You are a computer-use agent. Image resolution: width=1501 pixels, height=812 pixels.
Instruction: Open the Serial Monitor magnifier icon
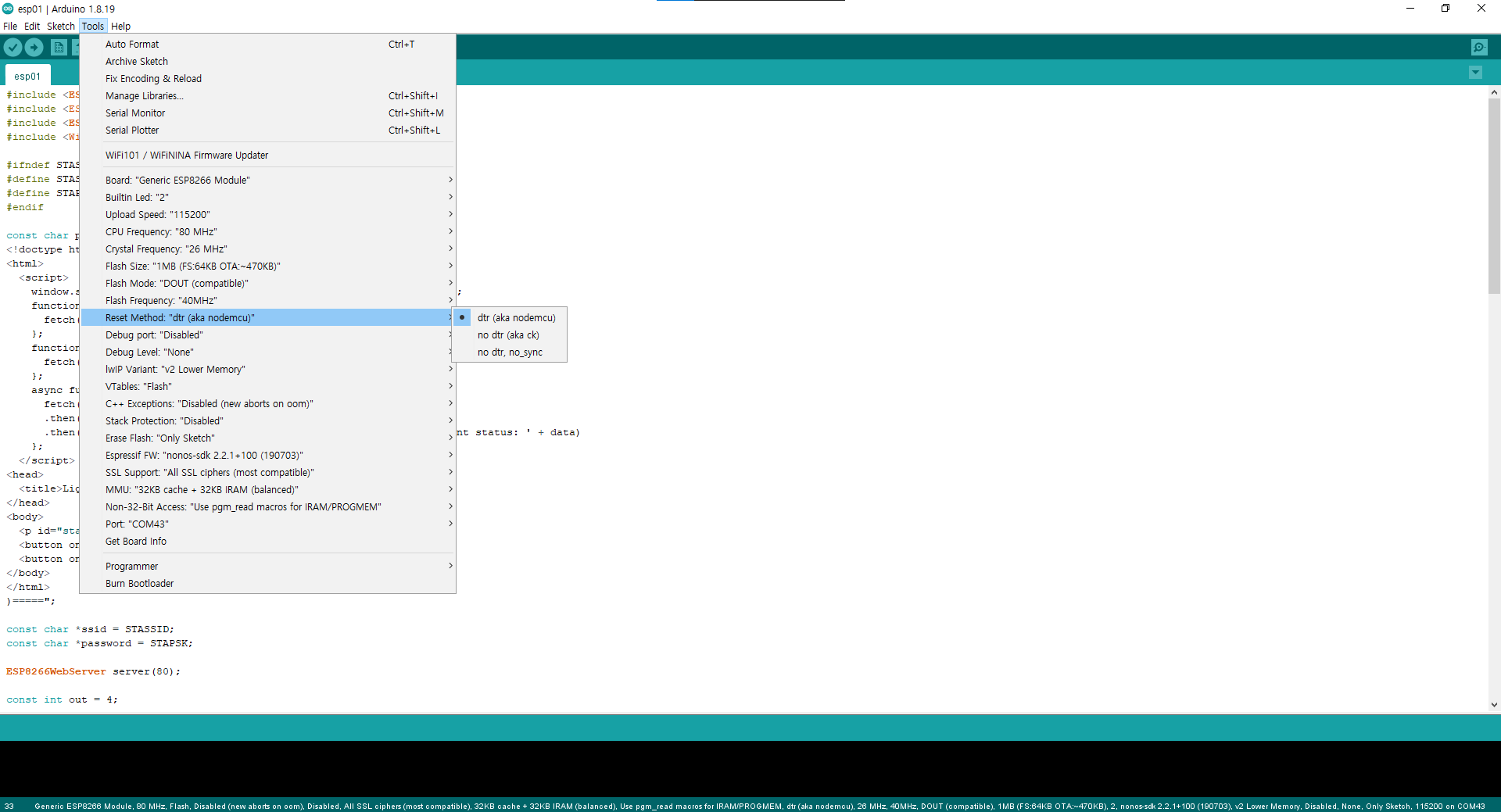1479,48
